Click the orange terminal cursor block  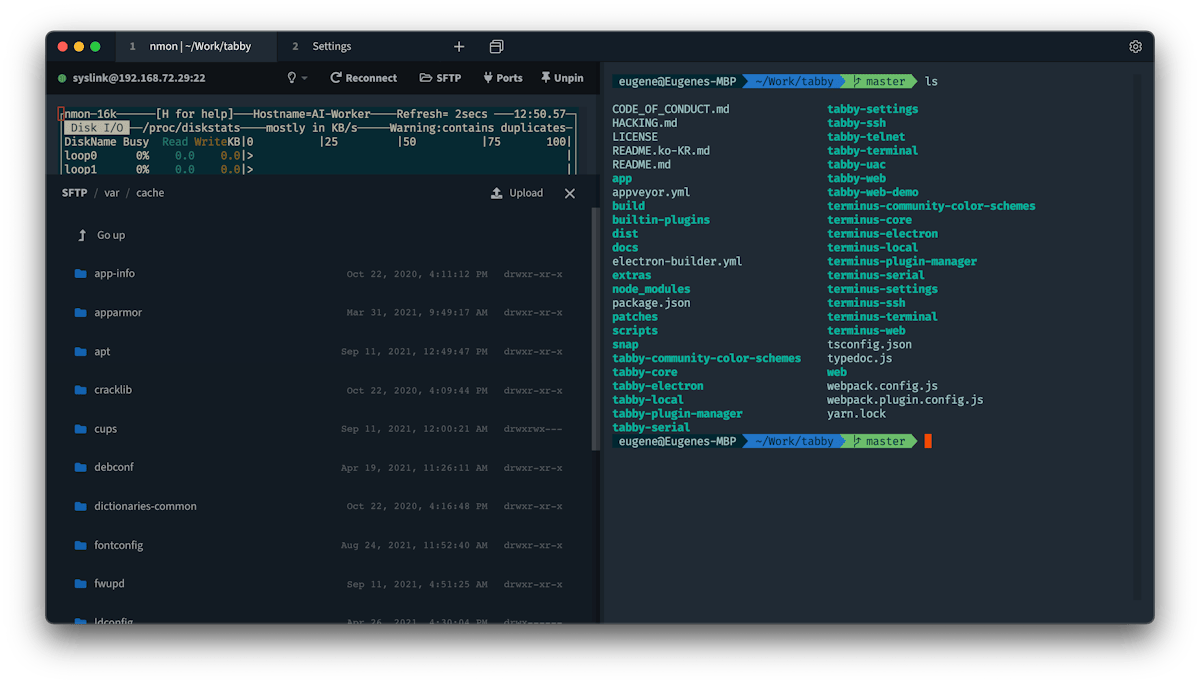click(x=928, y=441)
